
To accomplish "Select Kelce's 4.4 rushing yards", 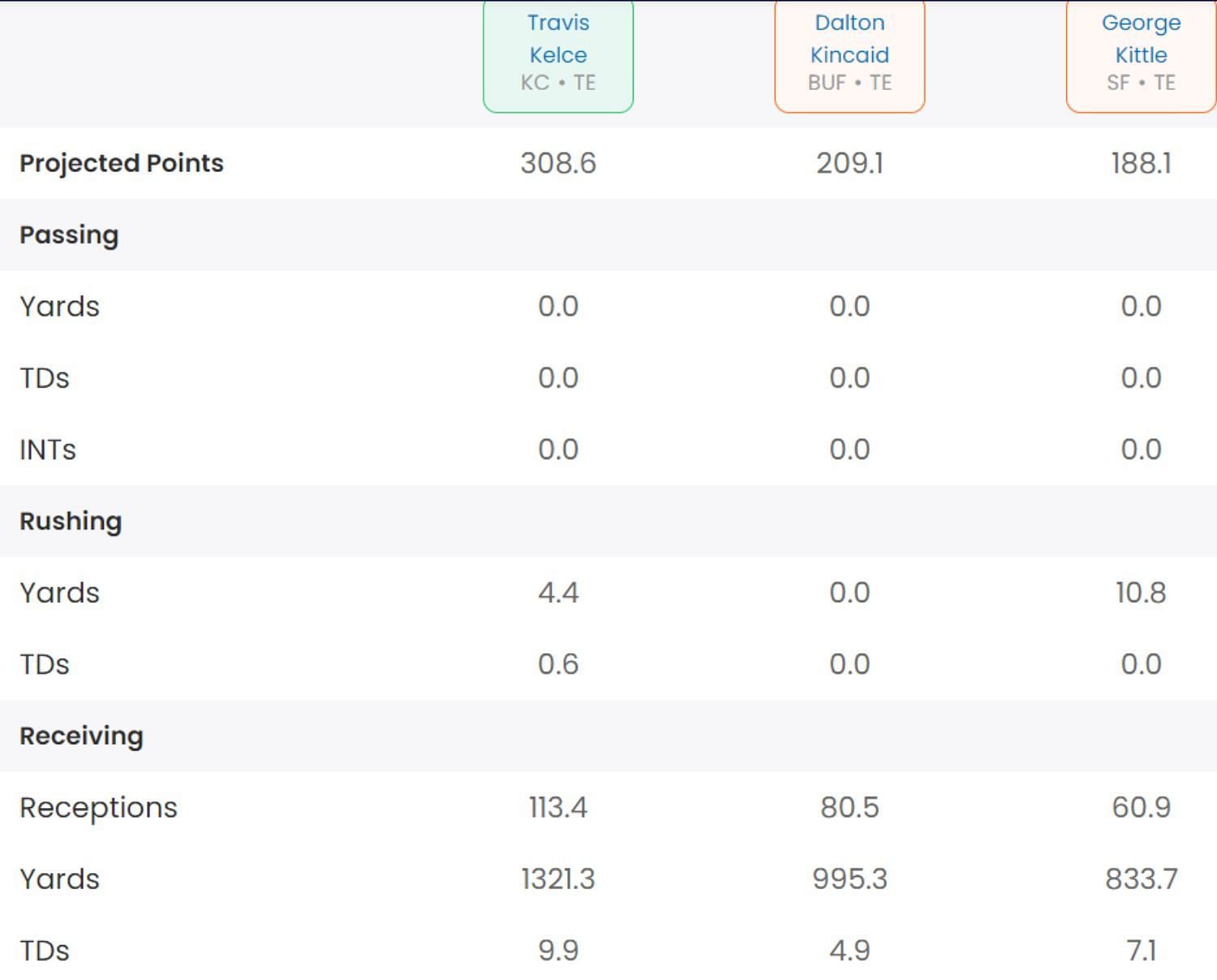I will pos(558,593).
